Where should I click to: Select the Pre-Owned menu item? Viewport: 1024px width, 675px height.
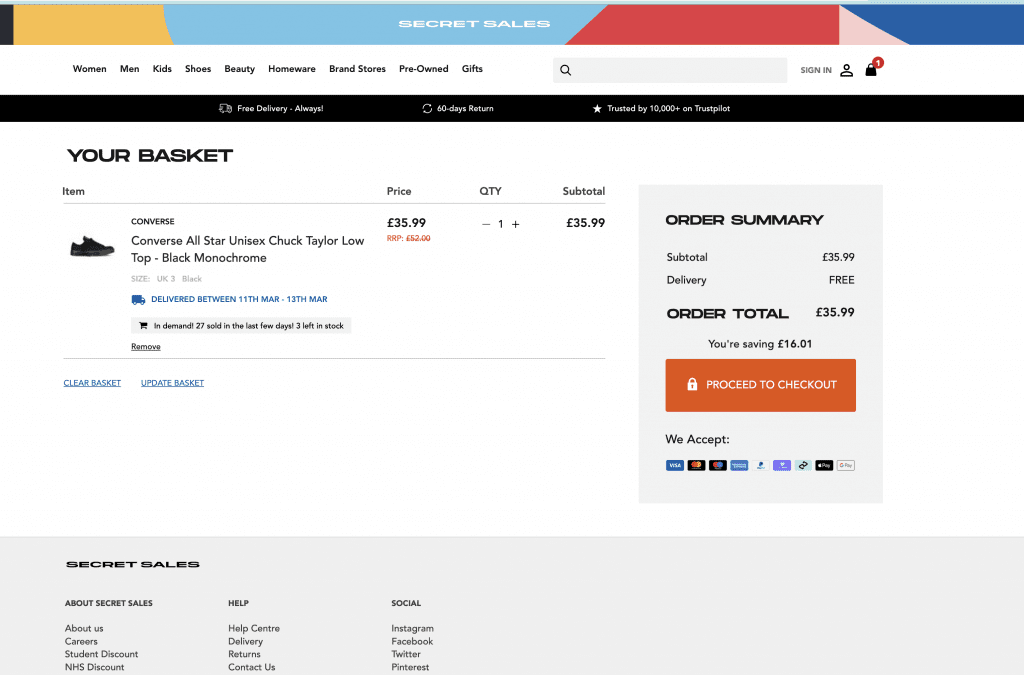tap(424, 69)
